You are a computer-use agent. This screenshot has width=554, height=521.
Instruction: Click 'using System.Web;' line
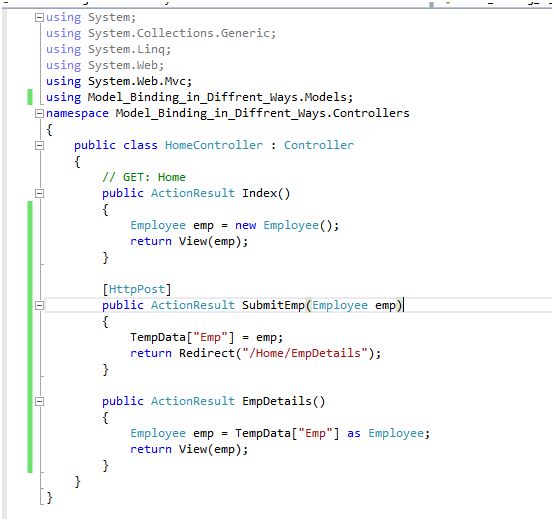click(105, 65)
